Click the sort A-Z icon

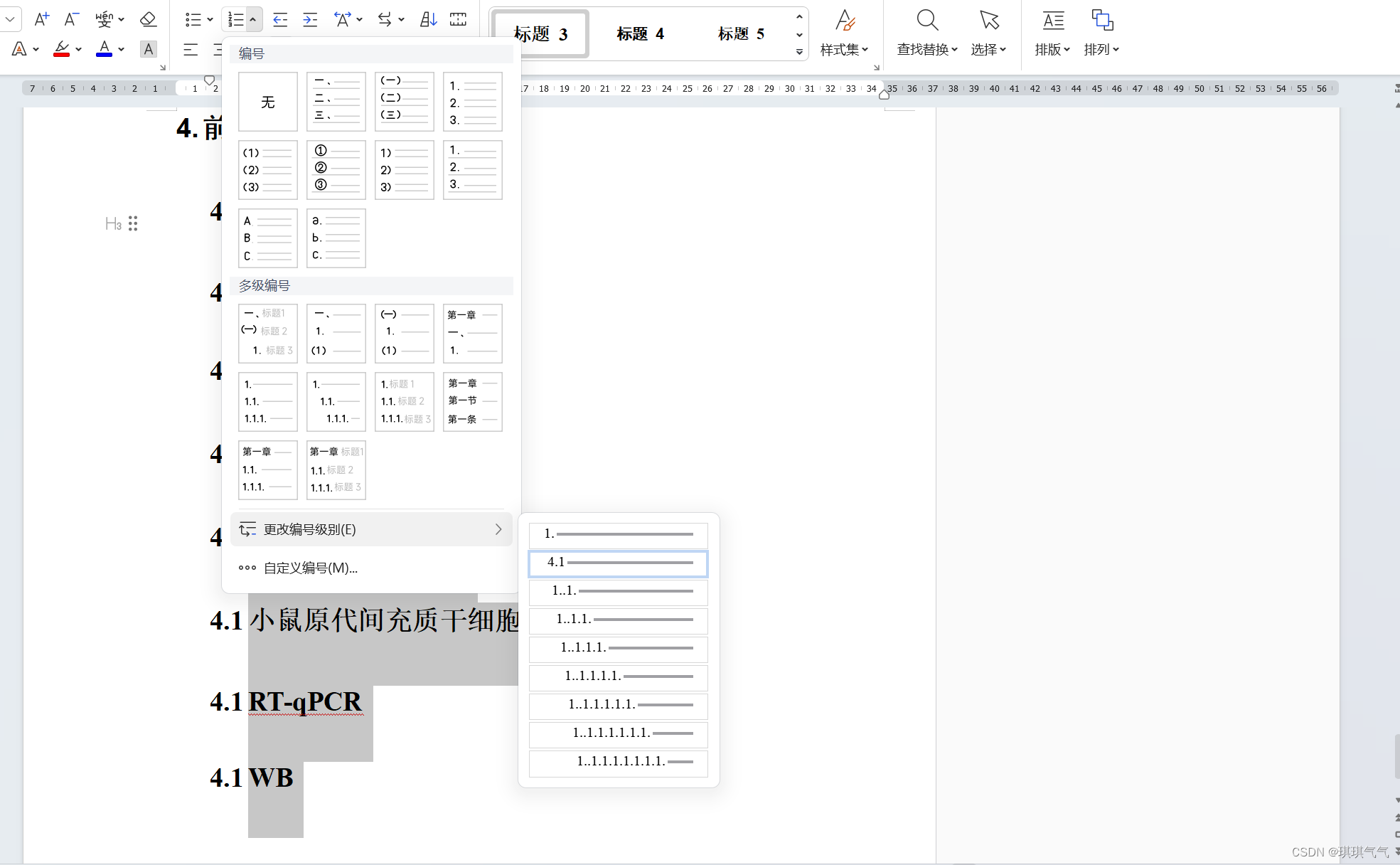[428, 19]
